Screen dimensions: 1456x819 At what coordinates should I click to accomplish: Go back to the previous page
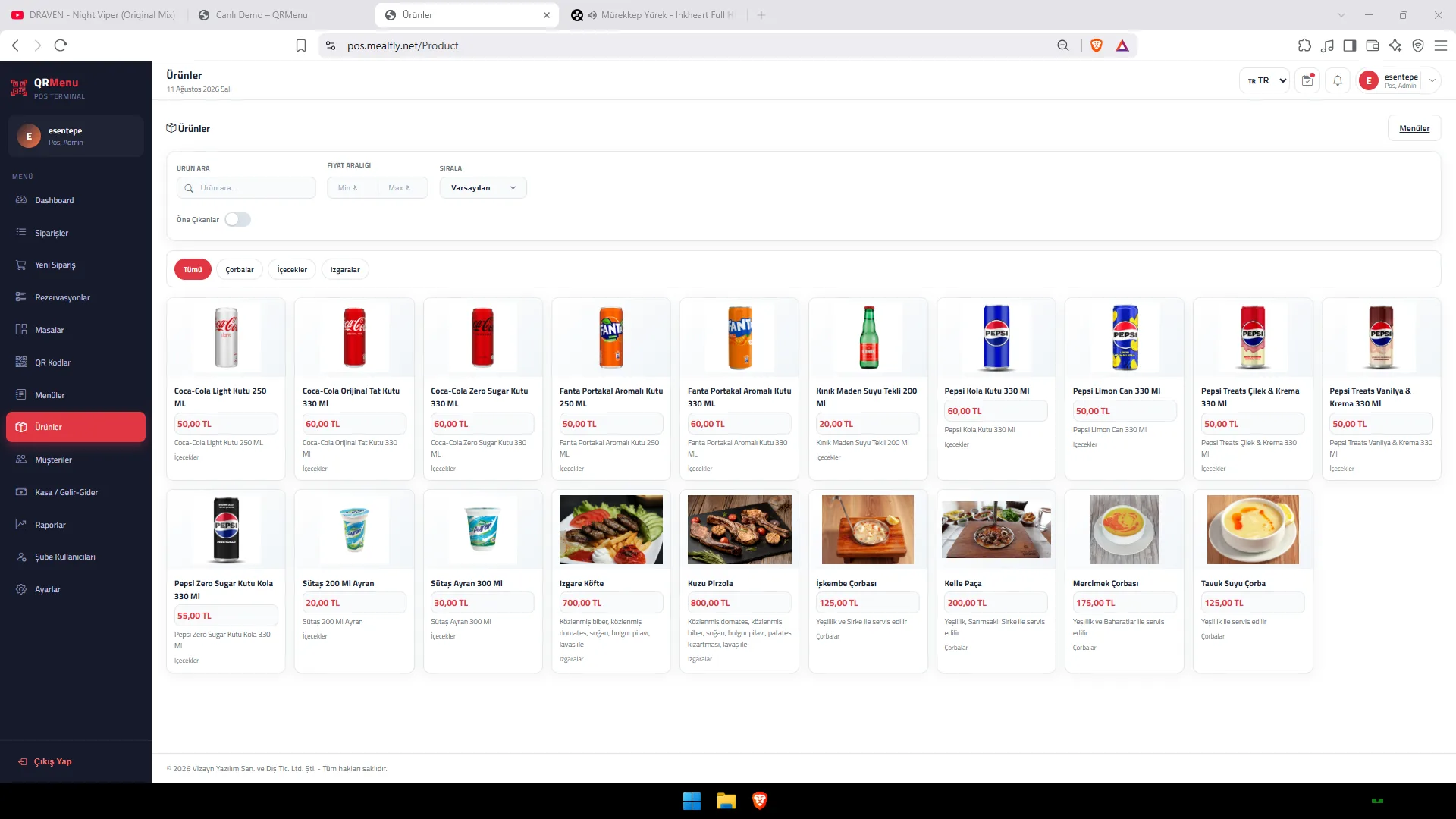click(15, 45)
